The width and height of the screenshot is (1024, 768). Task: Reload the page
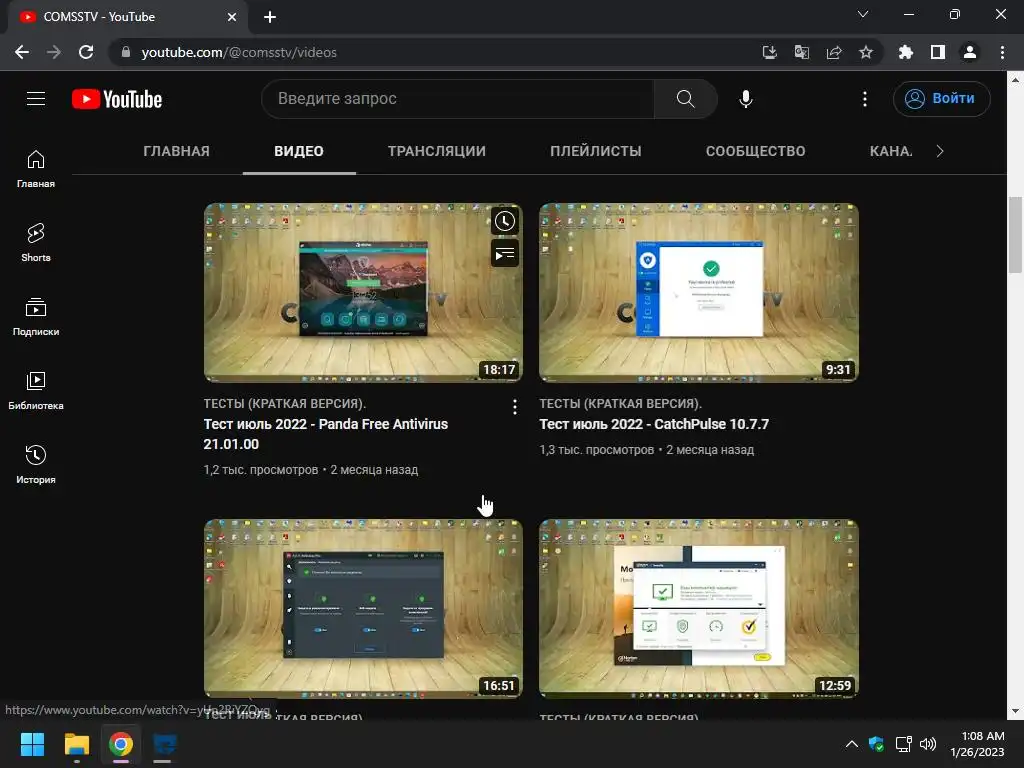click(x=86, y=52)
